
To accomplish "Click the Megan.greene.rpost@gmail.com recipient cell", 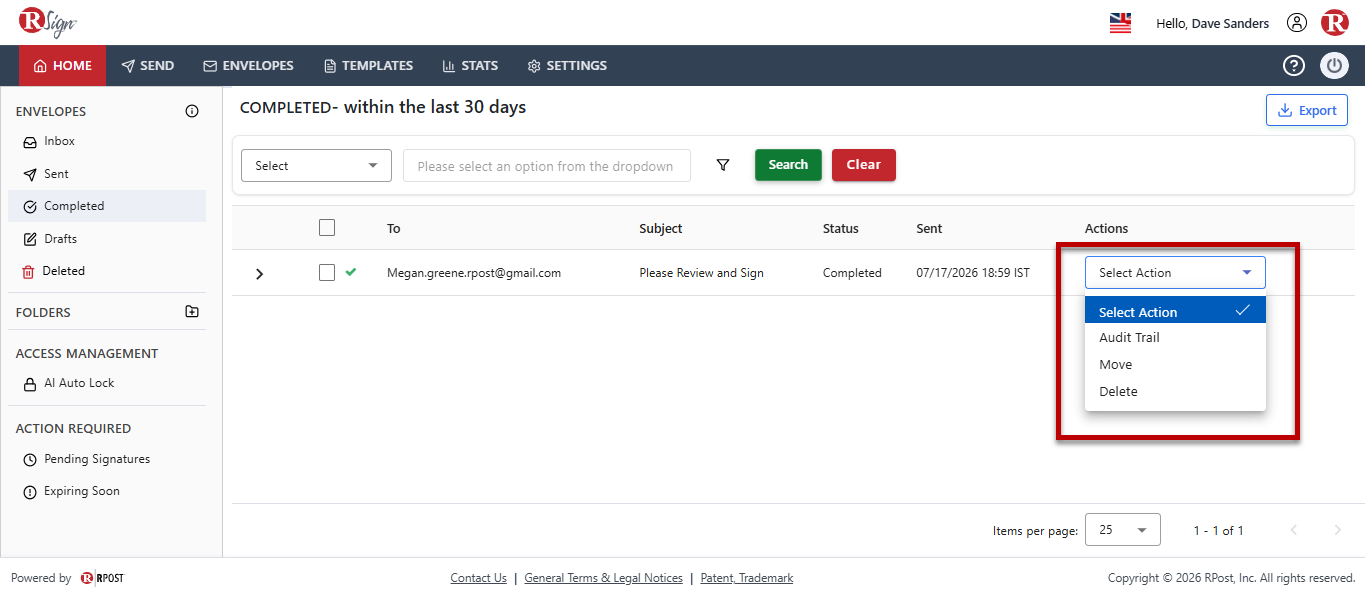I will pos(474,273).
